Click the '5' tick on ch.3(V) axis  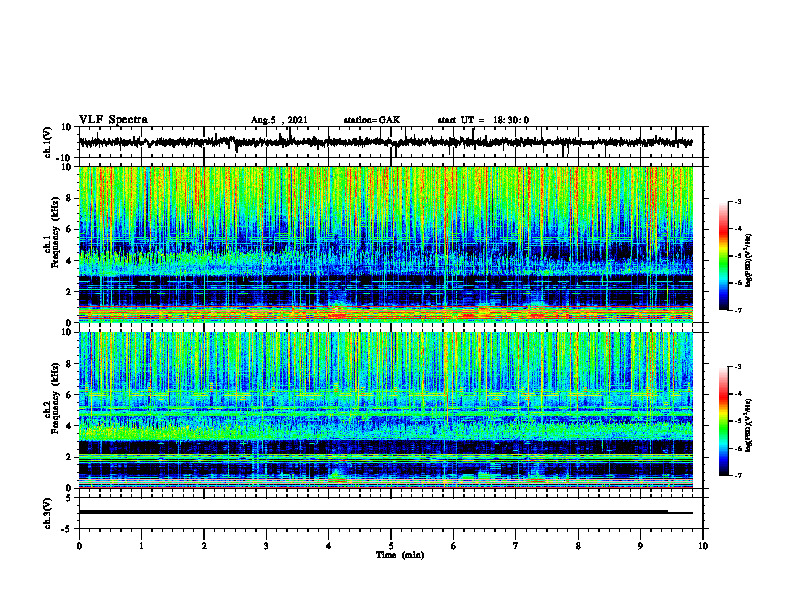pos(69,498)
